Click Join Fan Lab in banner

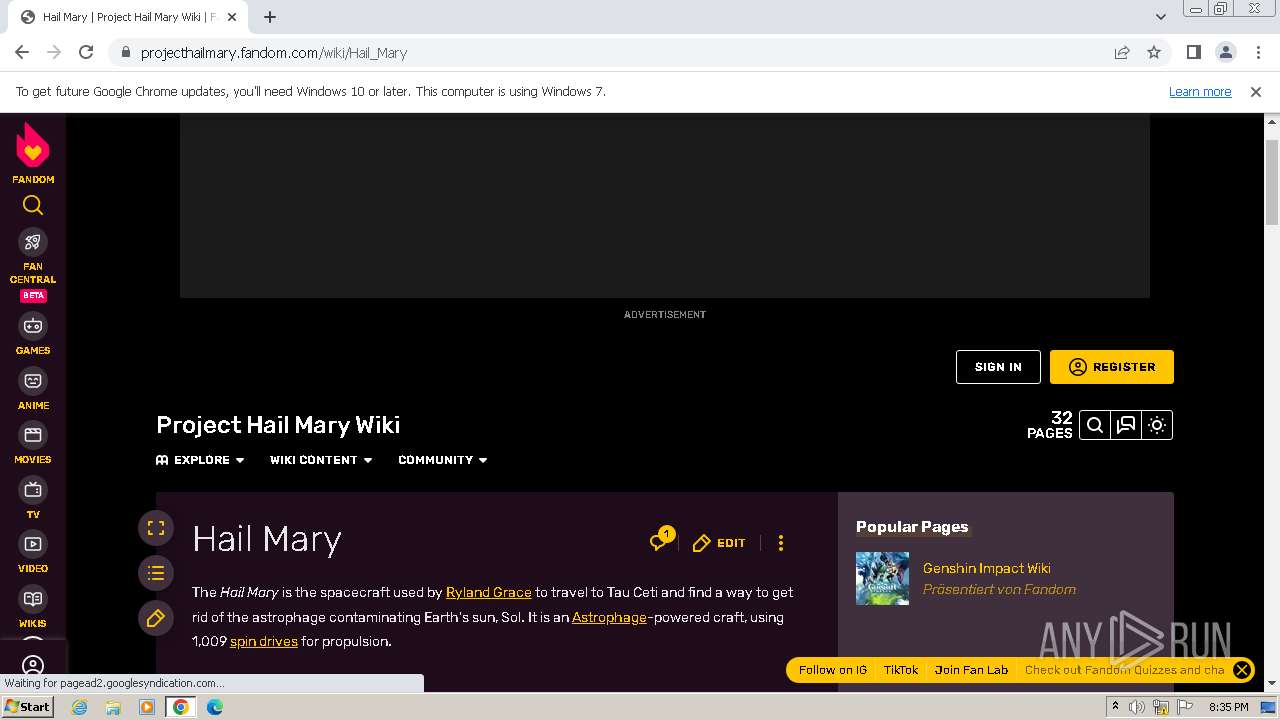(x=971, y=670)
